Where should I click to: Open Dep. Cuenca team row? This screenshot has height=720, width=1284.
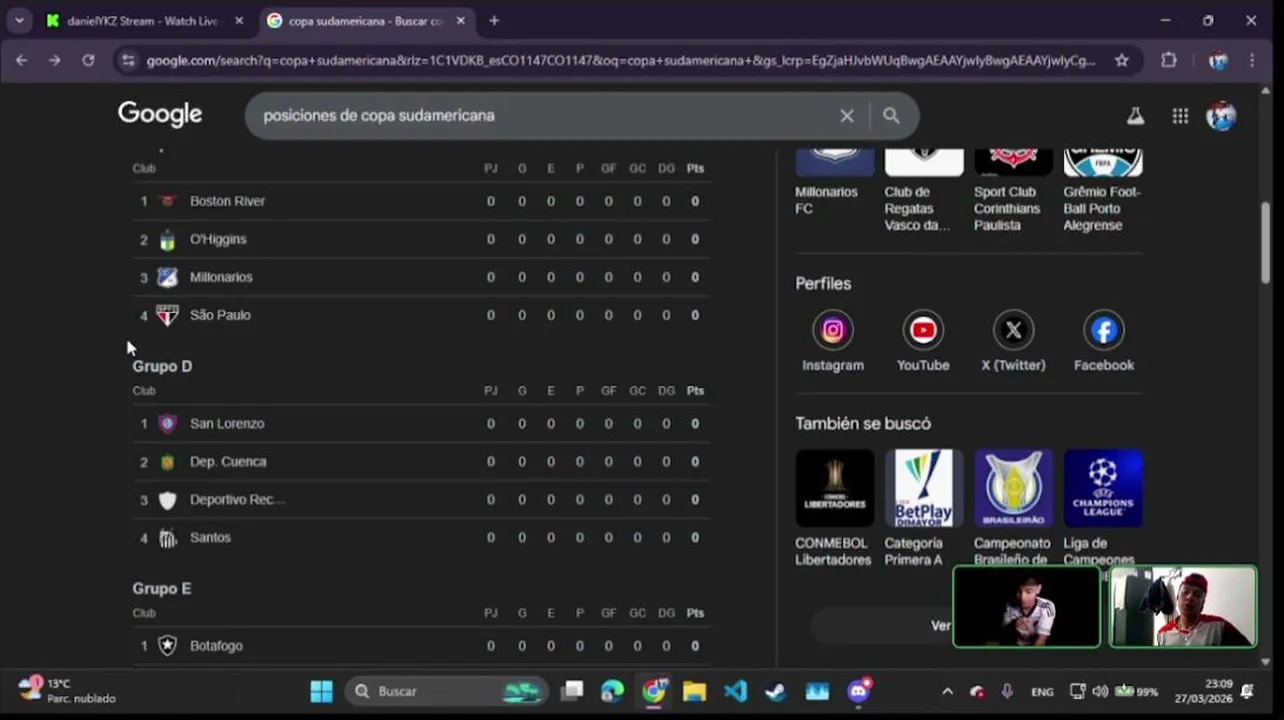pyautogui.click(x=420, y=461)
